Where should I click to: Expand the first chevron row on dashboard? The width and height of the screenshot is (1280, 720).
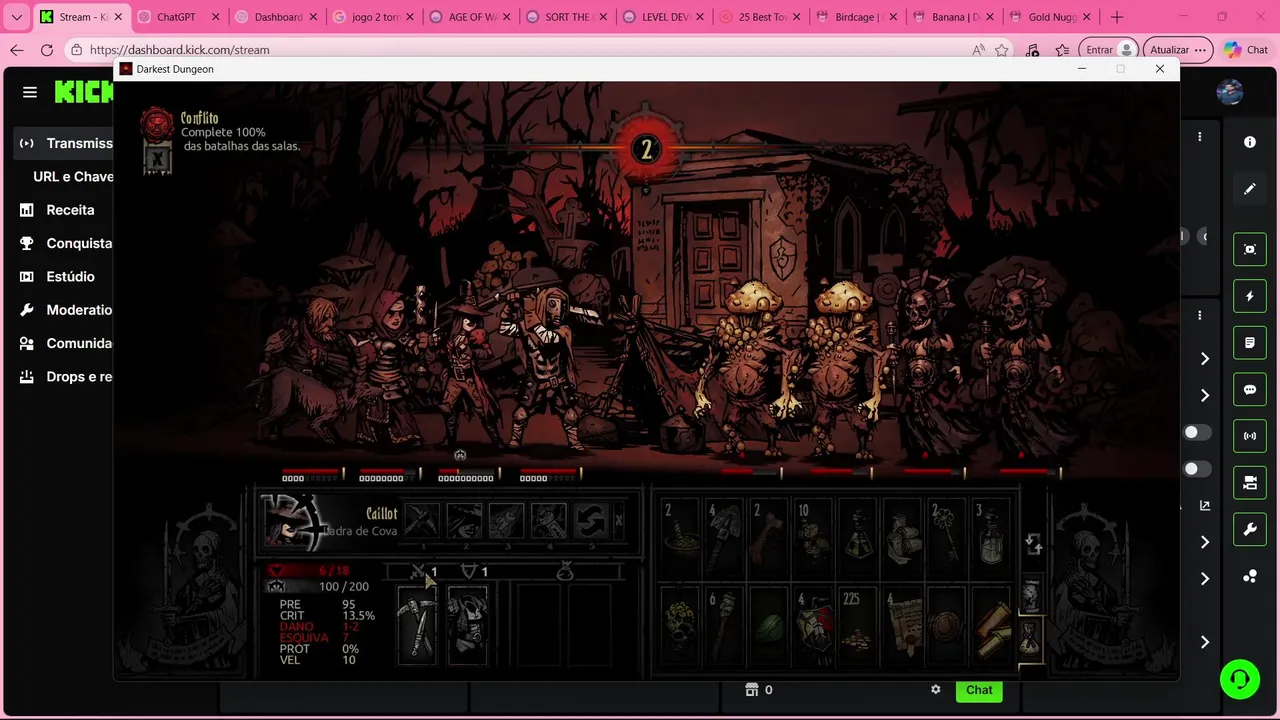click(x=1205, y=359)
